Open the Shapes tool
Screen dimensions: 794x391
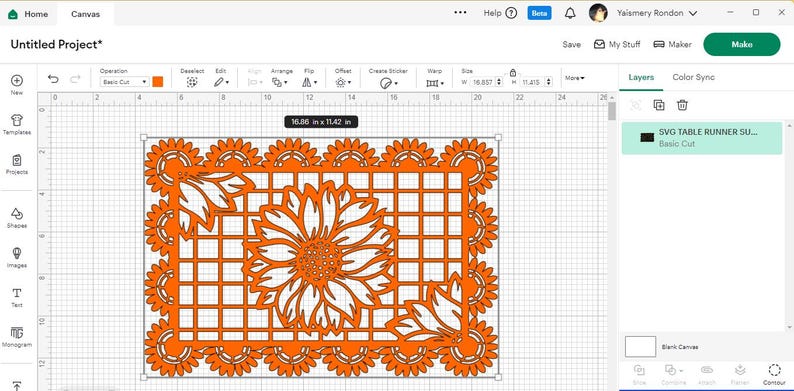(17, 218)
